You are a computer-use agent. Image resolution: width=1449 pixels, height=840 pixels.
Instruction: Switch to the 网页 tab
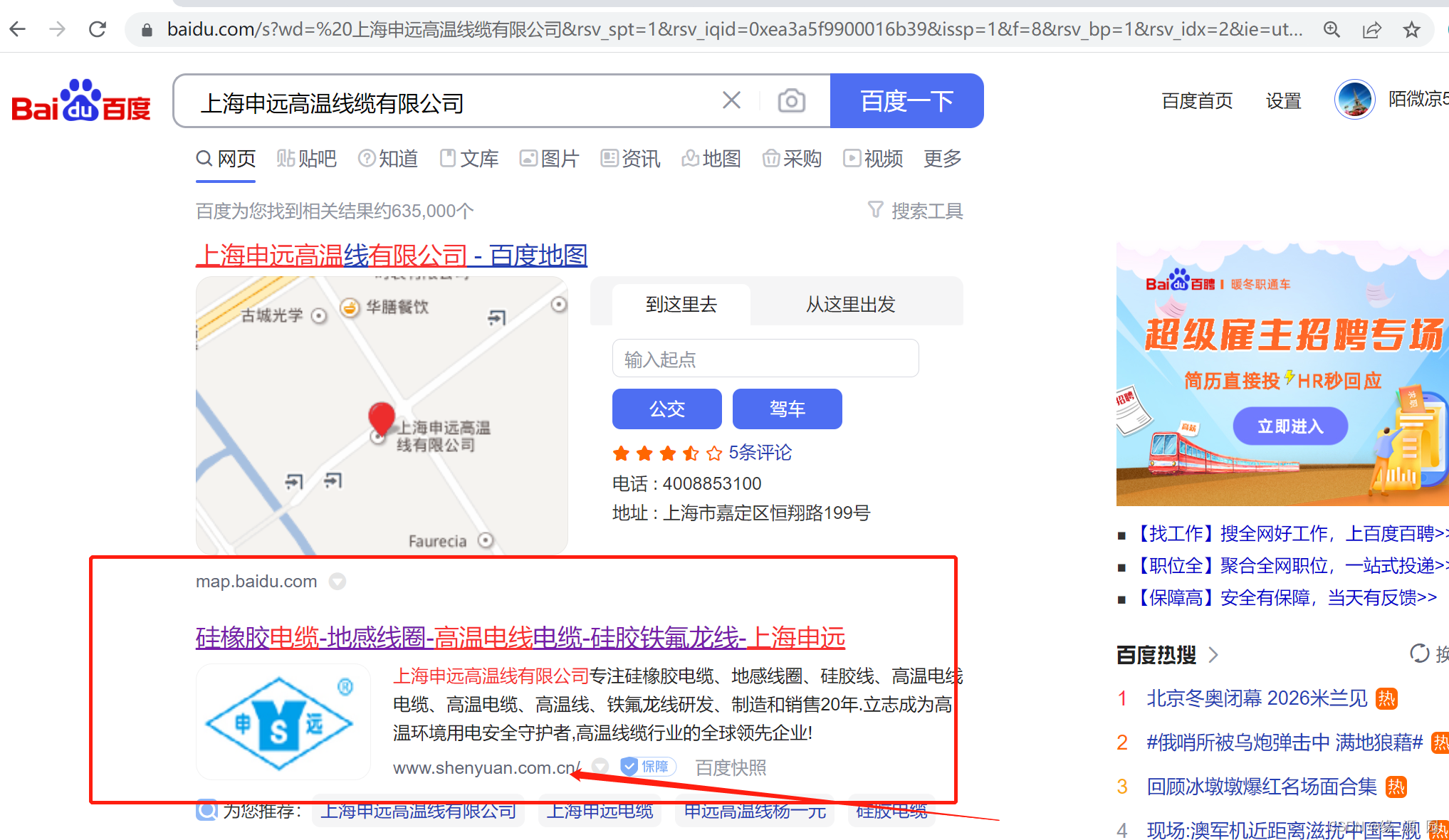[226, 159]
